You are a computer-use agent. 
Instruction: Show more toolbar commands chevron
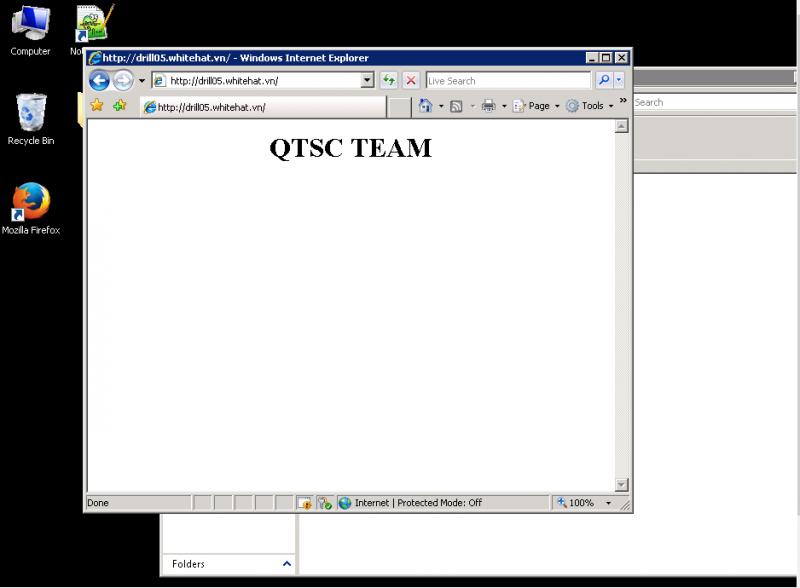click(x=623, y=101)
